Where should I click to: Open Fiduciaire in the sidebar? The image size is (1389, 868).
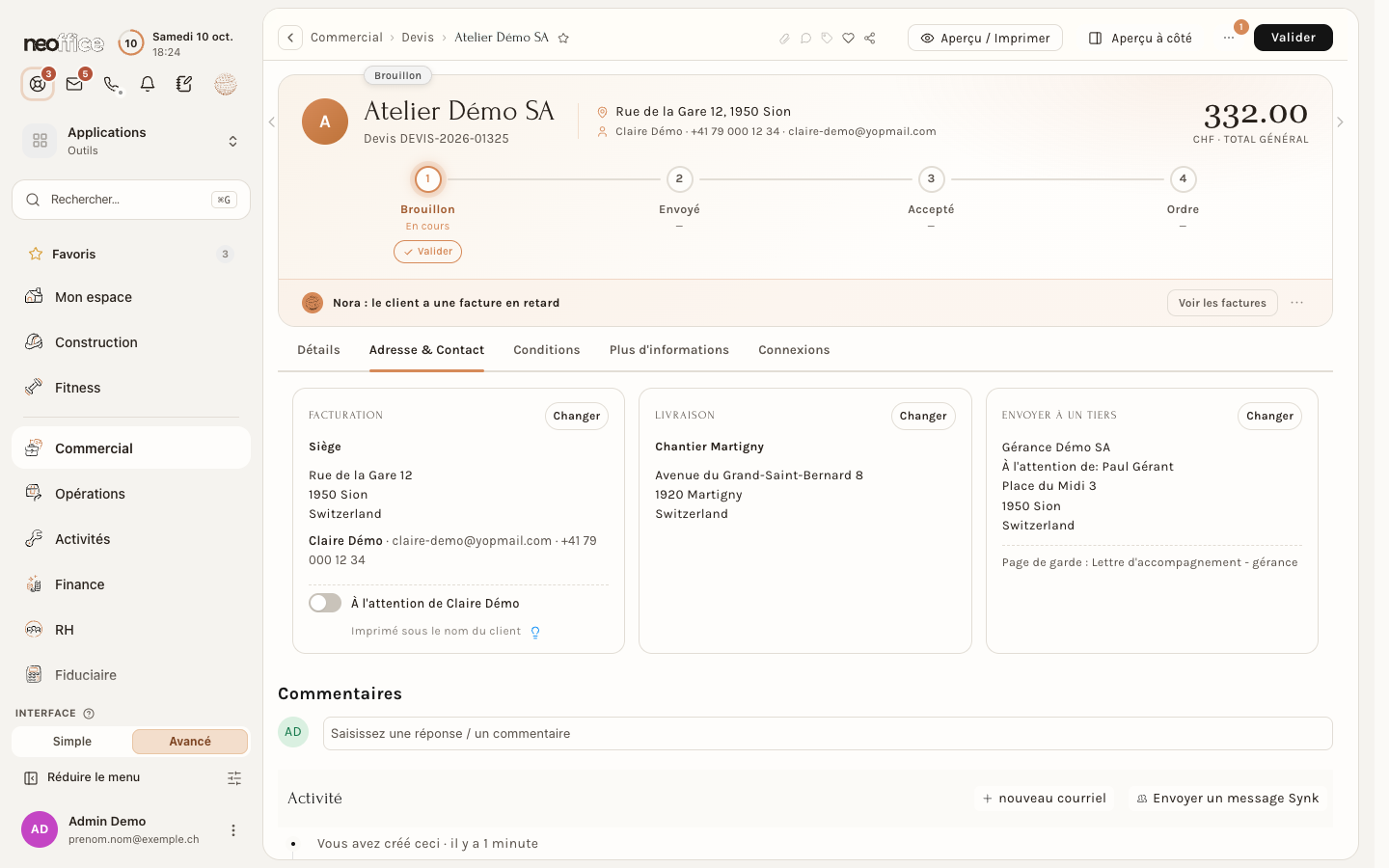click(131, 675)
